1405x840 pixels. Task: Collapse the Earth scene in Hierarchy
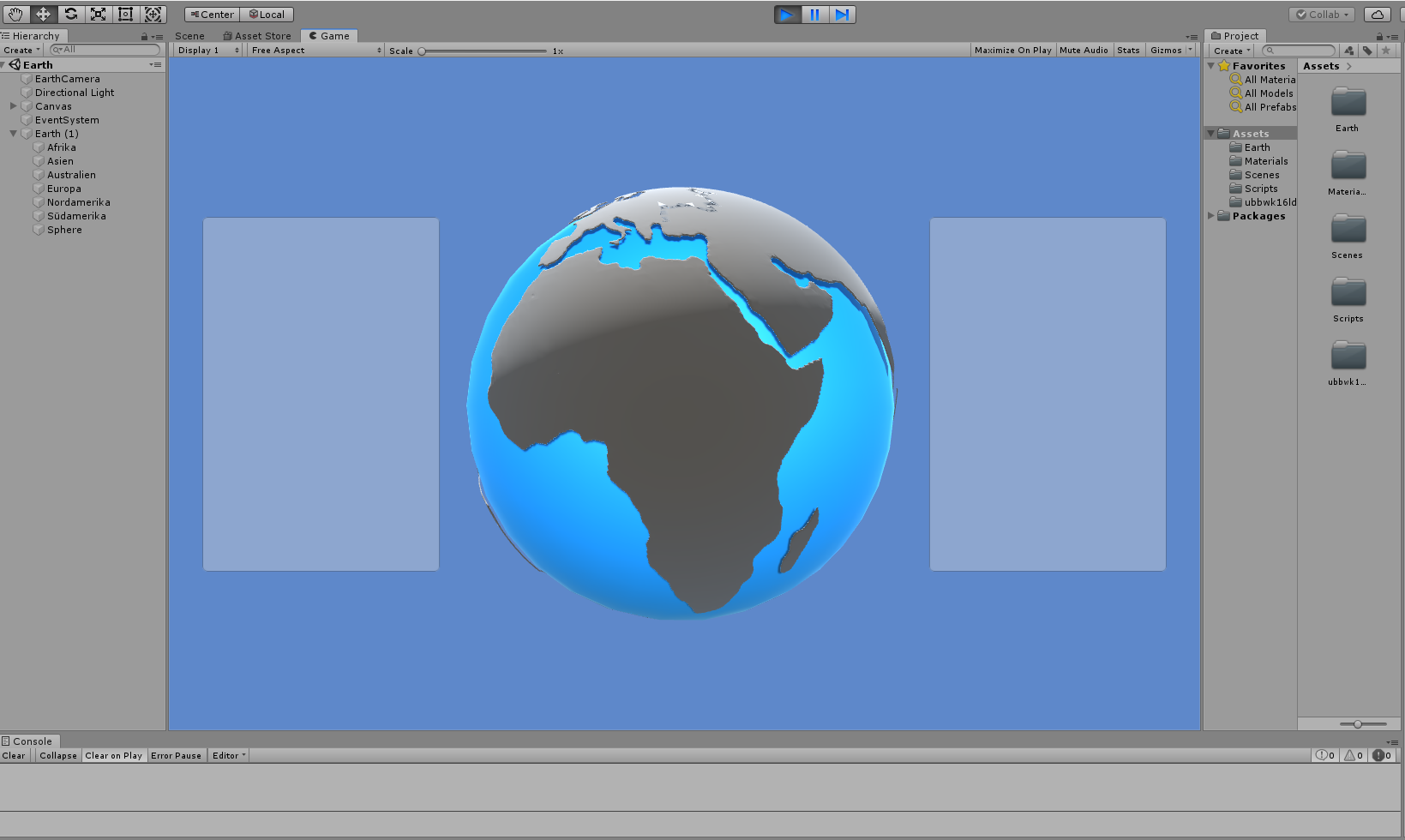[4, 65]
